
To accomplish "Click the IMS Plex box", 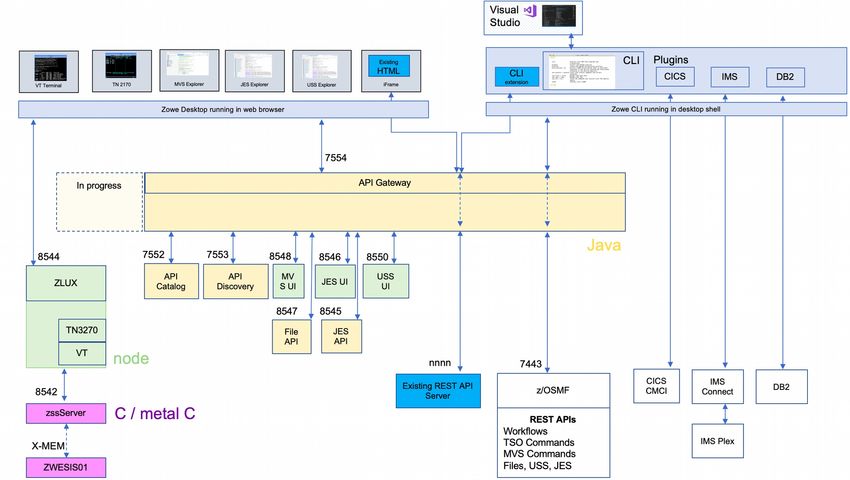I will (x=717, y=441).
